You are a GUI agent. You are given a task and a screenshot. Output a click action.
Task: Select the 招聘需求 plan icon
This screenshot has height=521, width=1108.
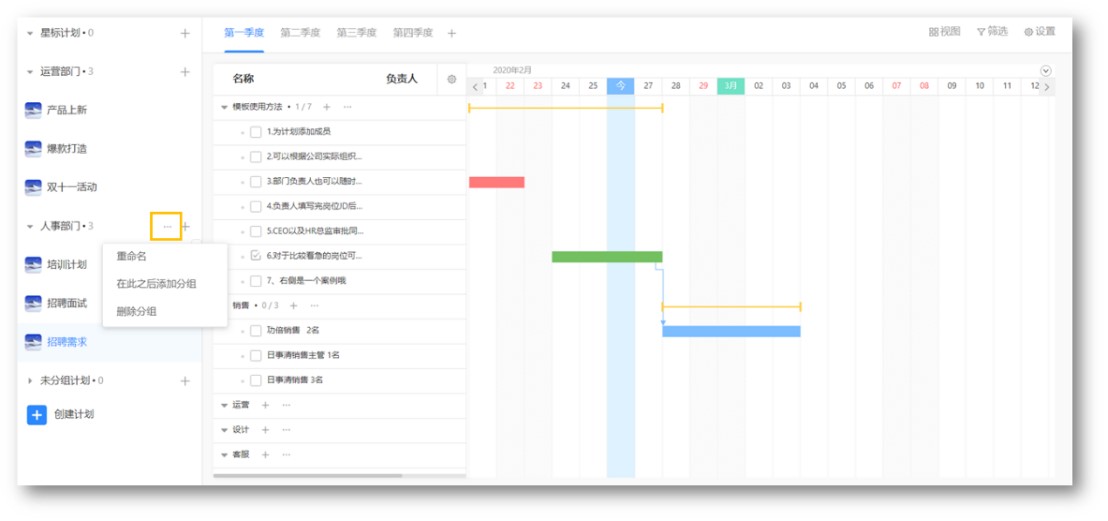[x=33, y=342]
